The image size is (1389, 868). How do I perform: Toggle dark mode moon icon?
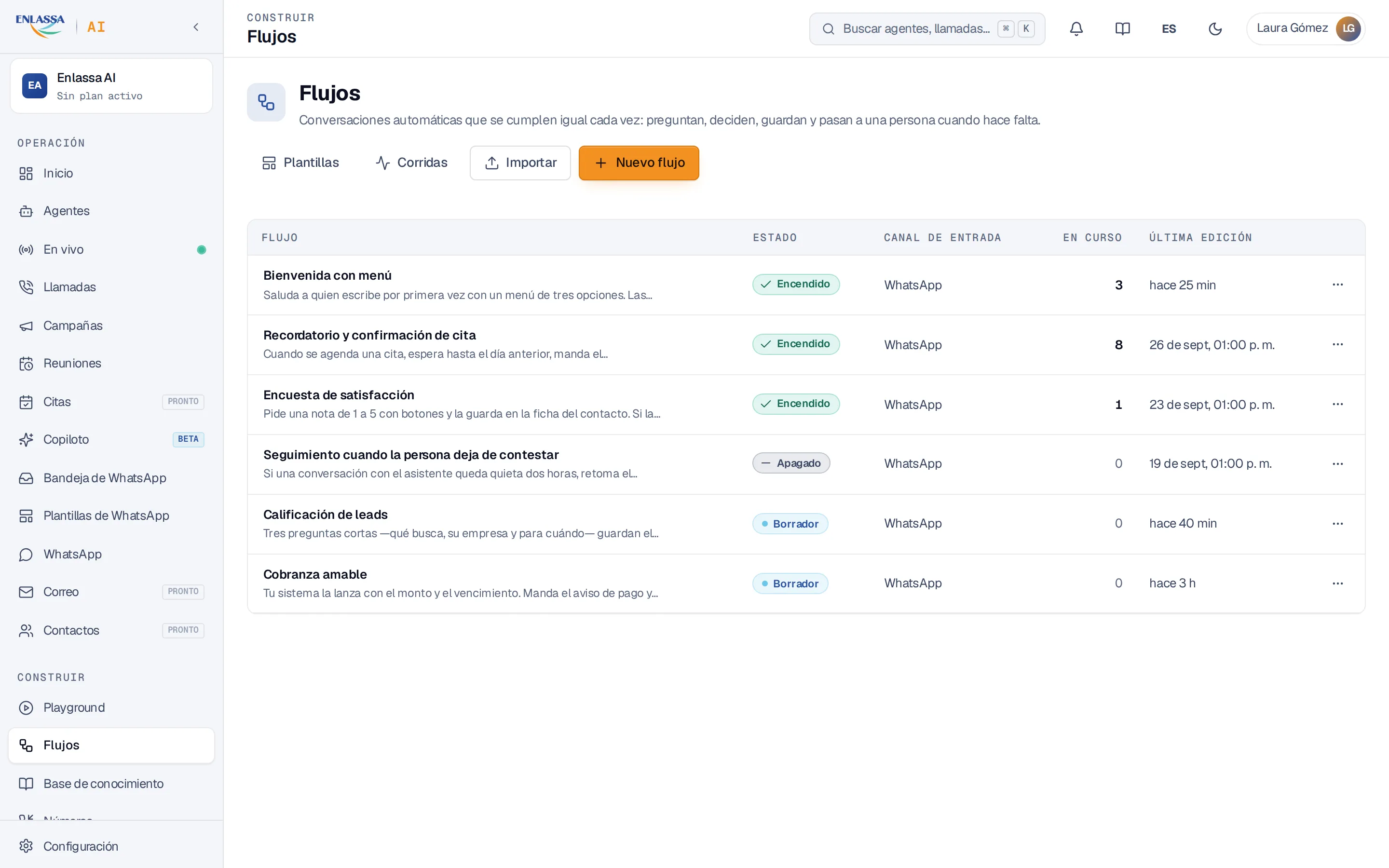(1215, 28)
